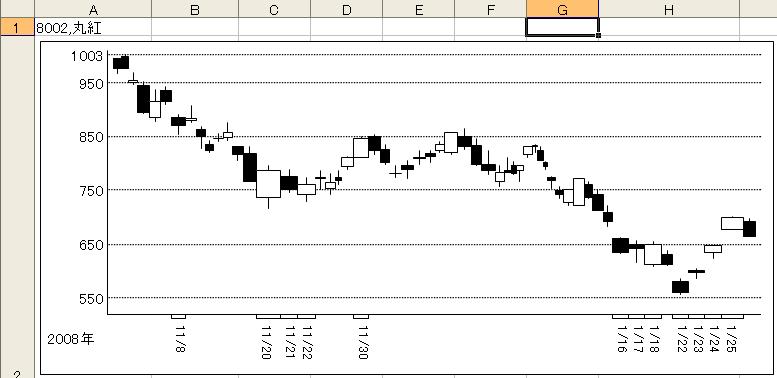Click the 1/22 date marker
Viewport: 777px width, 378px height.
(x=680, y=317)
